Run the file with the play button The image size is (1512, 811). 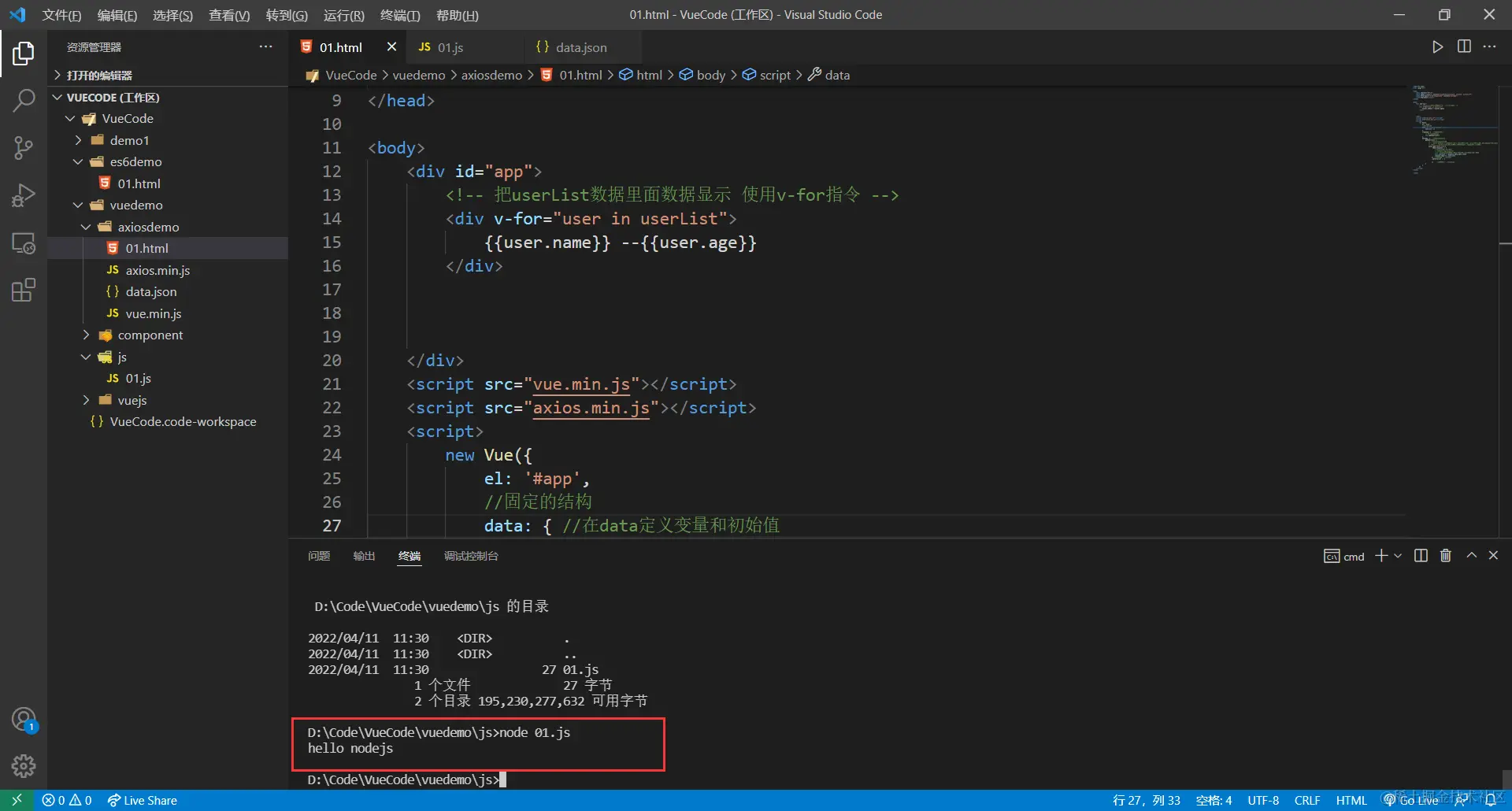pos(1437,46)
